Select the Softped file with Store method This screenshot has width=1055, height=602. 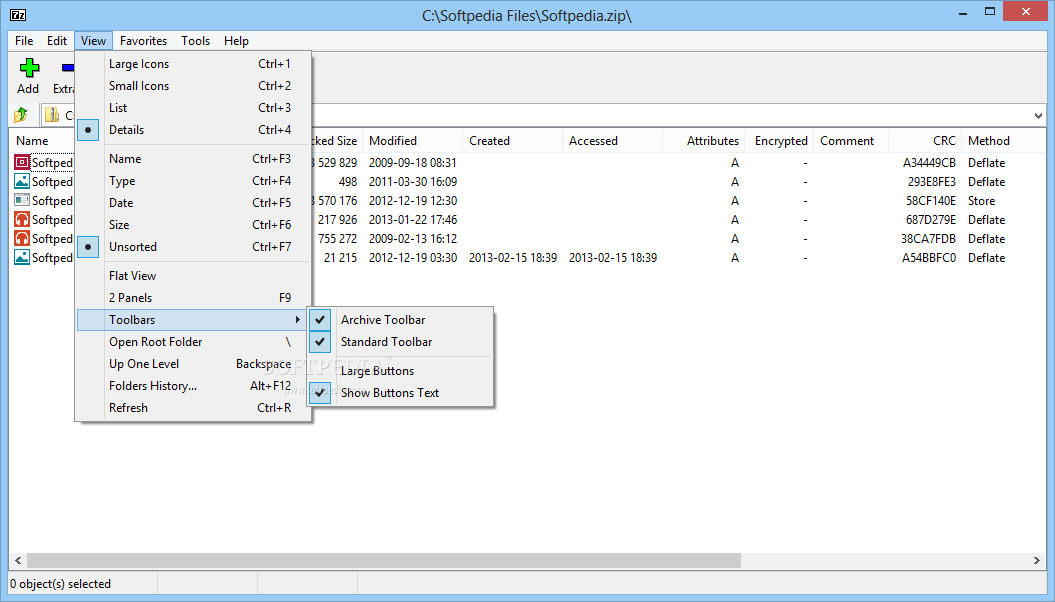click(44, 200)
